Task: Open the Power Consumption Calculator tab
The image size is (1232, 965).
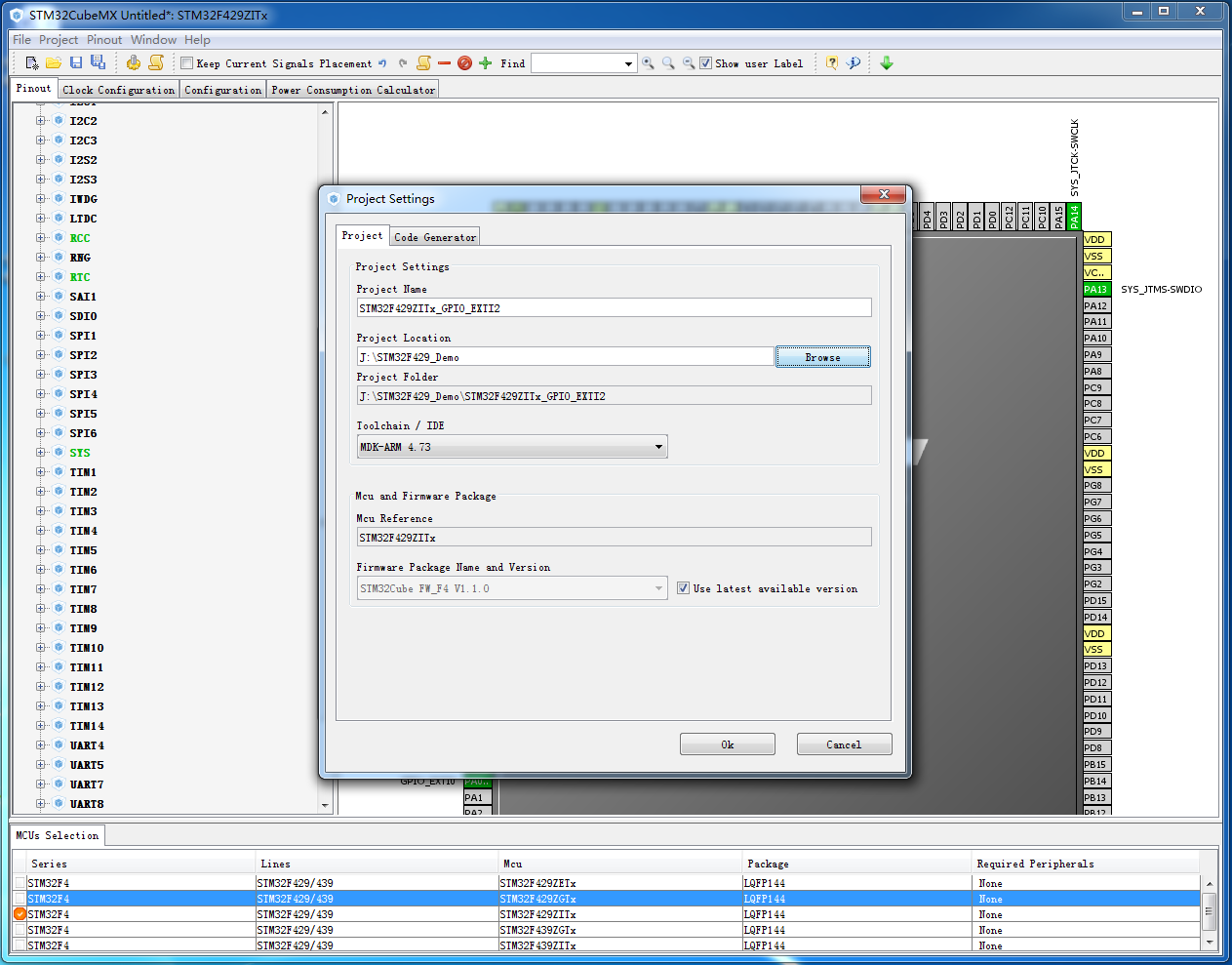Action: coord(353,90)
